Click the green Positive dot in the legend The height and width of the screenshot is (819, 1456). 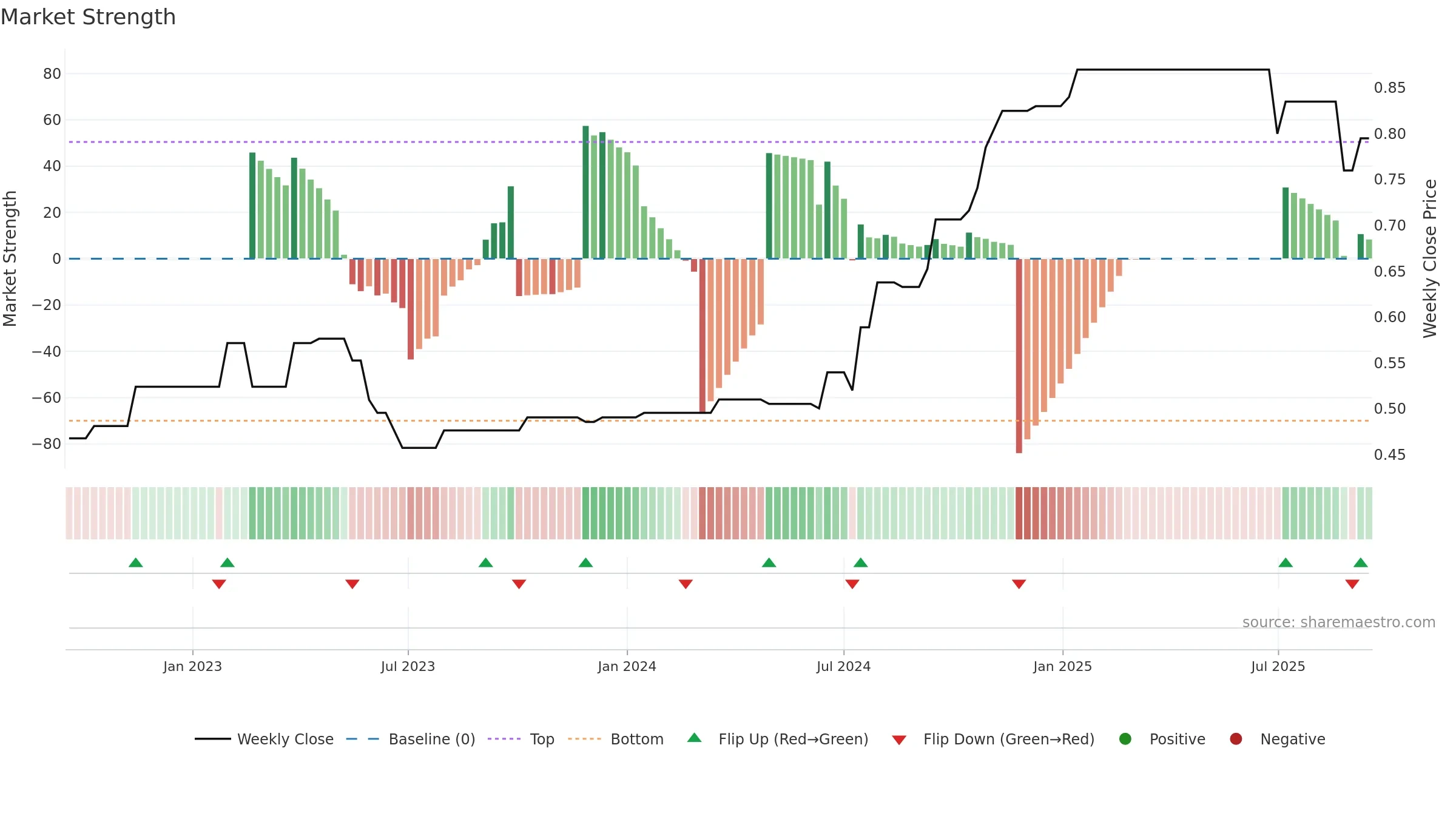(1125, 739)
